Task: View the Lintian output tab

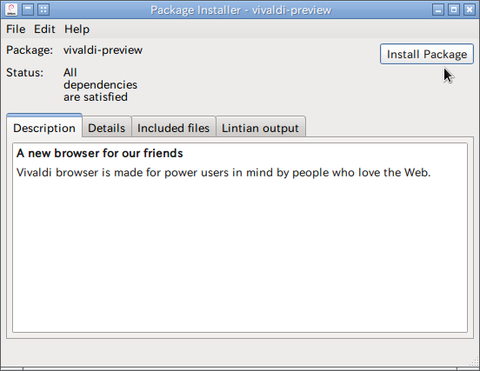Action: (x=260, y=128)
